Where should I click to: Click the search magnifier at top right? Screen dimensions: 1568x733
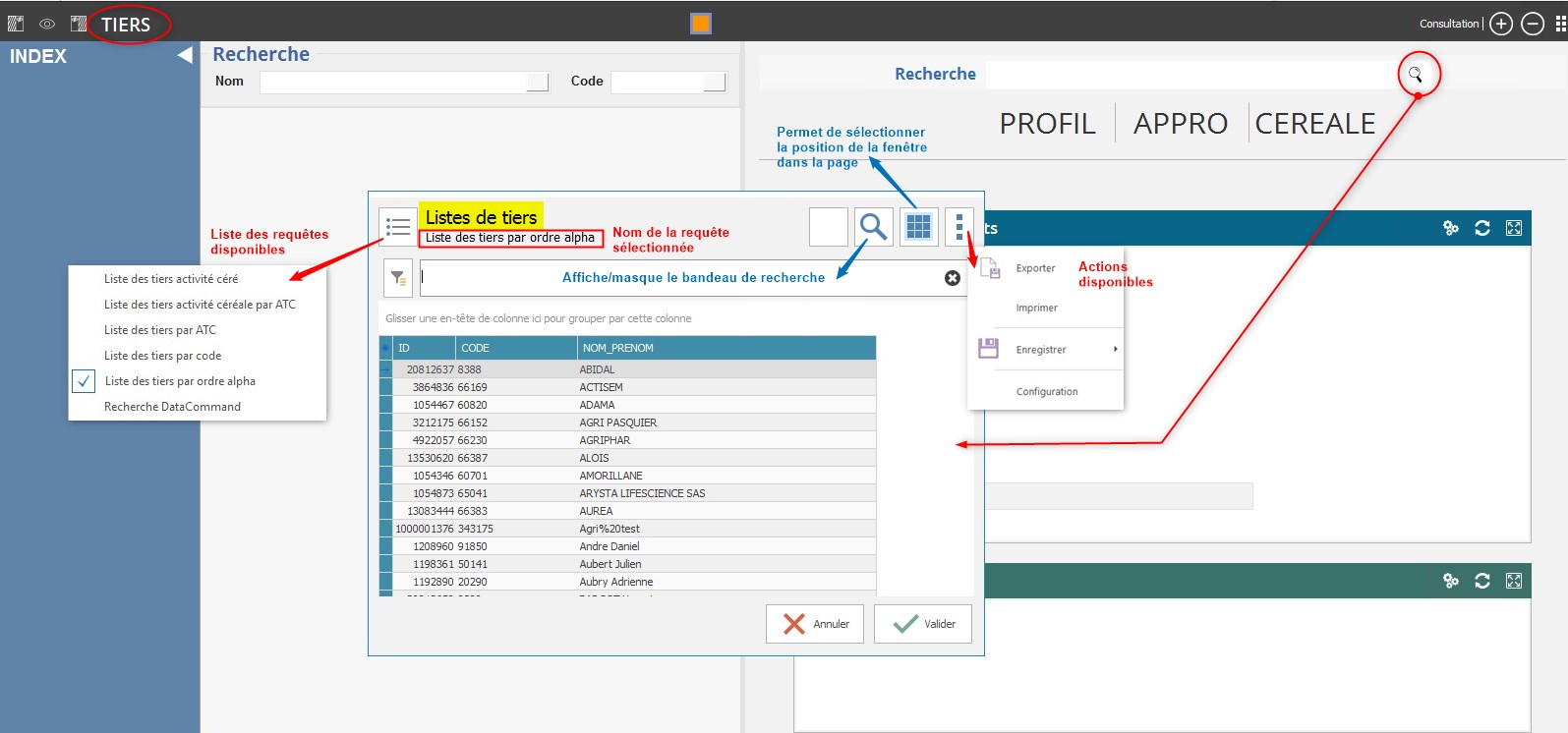pyautogui.click(x=1416, y=75)
